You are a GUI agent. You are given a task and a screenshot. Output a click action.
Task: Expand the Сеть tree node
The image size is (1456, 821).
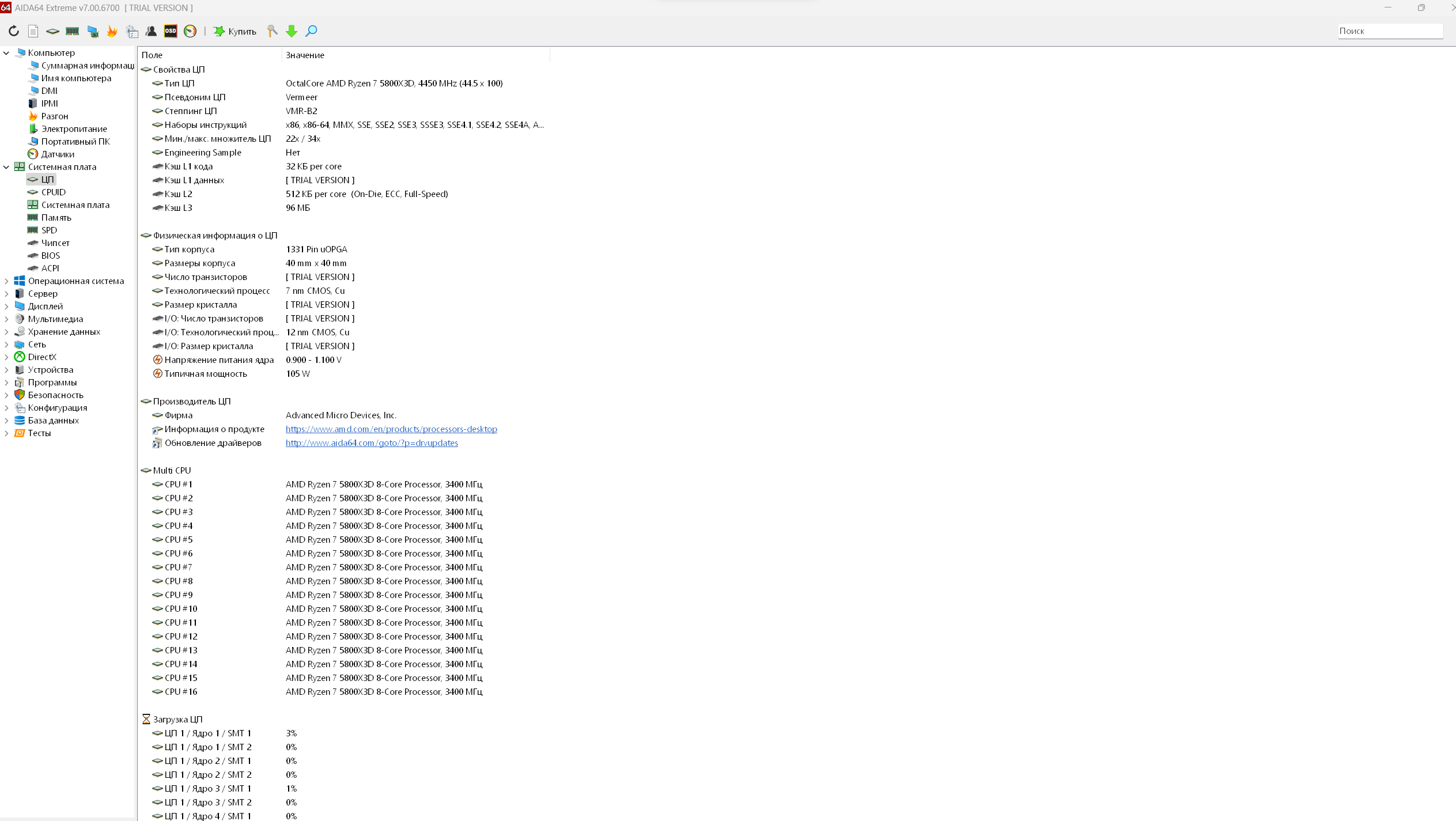(x=6, y=344)
